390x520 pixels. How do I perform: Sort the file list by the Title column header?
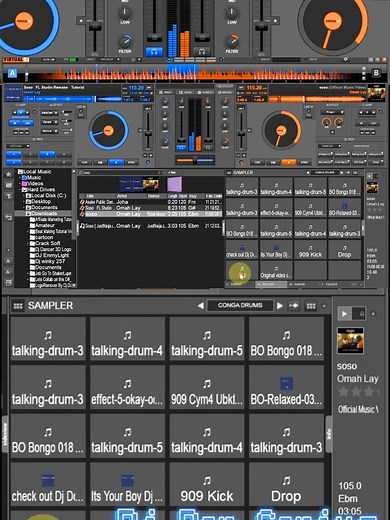click(x=90, y=196)
